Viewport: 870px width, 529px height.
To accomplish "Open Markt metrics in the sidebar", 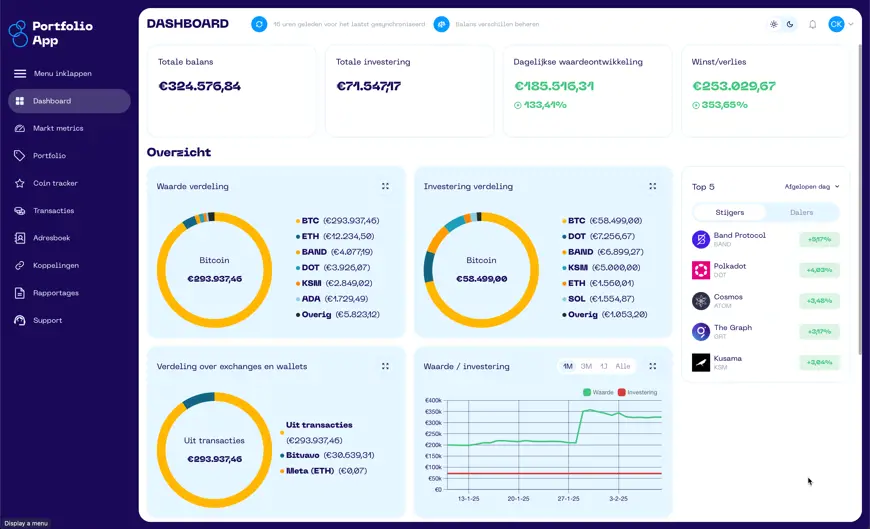I will click(x=58, y=128).
